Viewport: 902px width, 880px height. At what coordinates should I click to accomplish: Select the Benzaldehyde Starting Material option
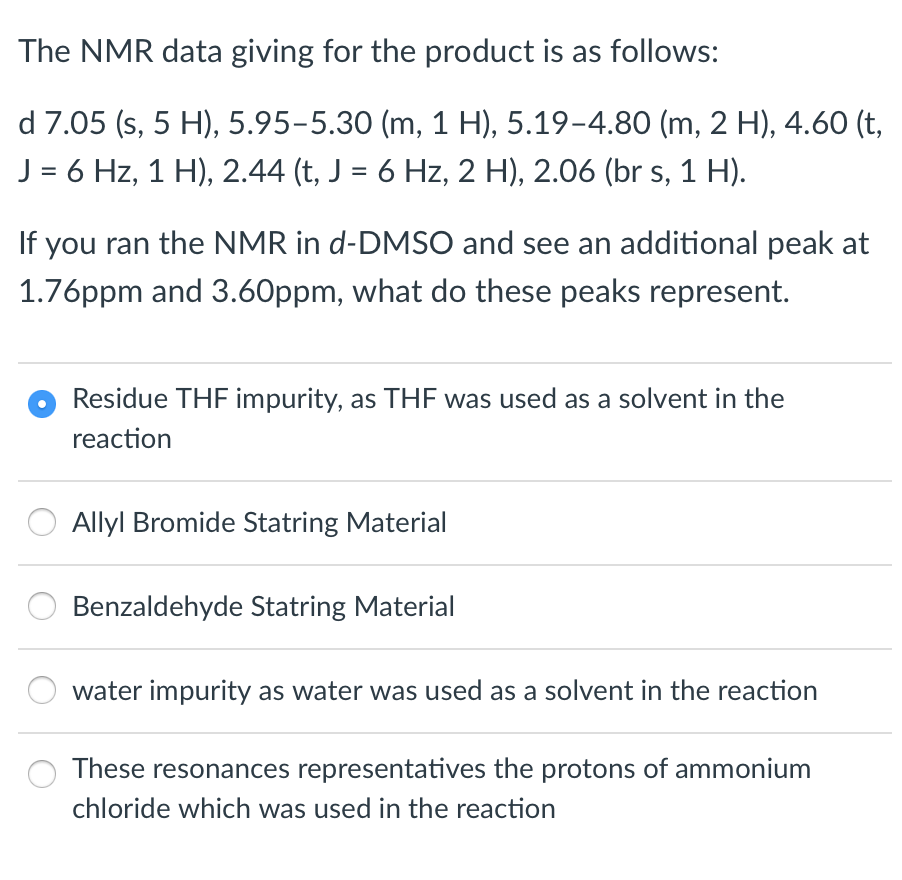pyautogui.click(x=263, y=606)
